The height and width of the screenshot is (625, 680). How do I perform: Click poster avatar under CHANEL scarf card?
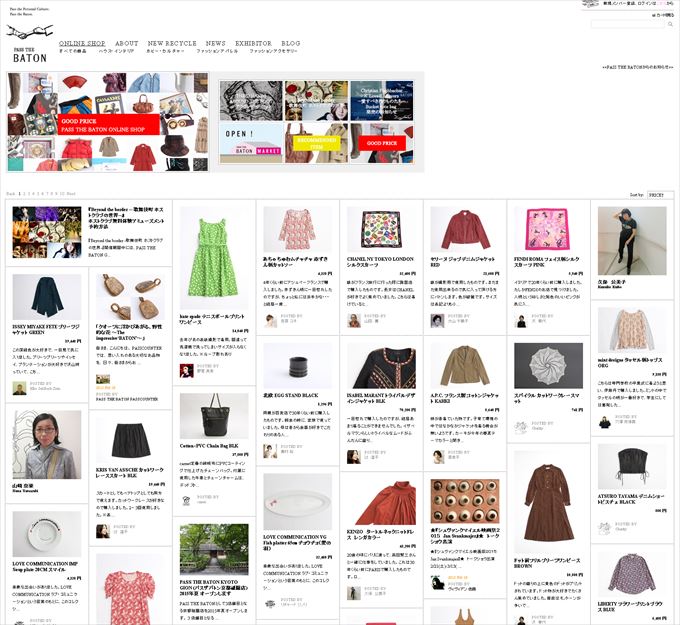coord(354,321)
